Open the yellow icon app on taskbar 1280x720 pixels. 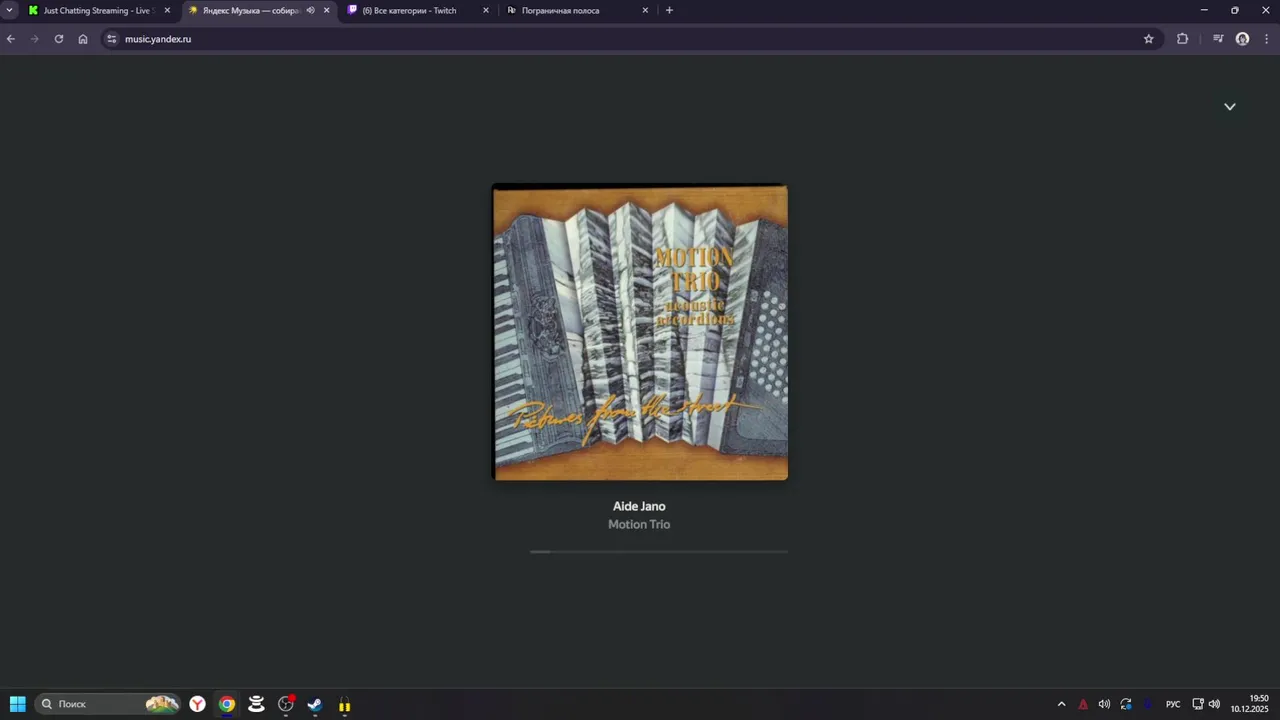[344, 704]
